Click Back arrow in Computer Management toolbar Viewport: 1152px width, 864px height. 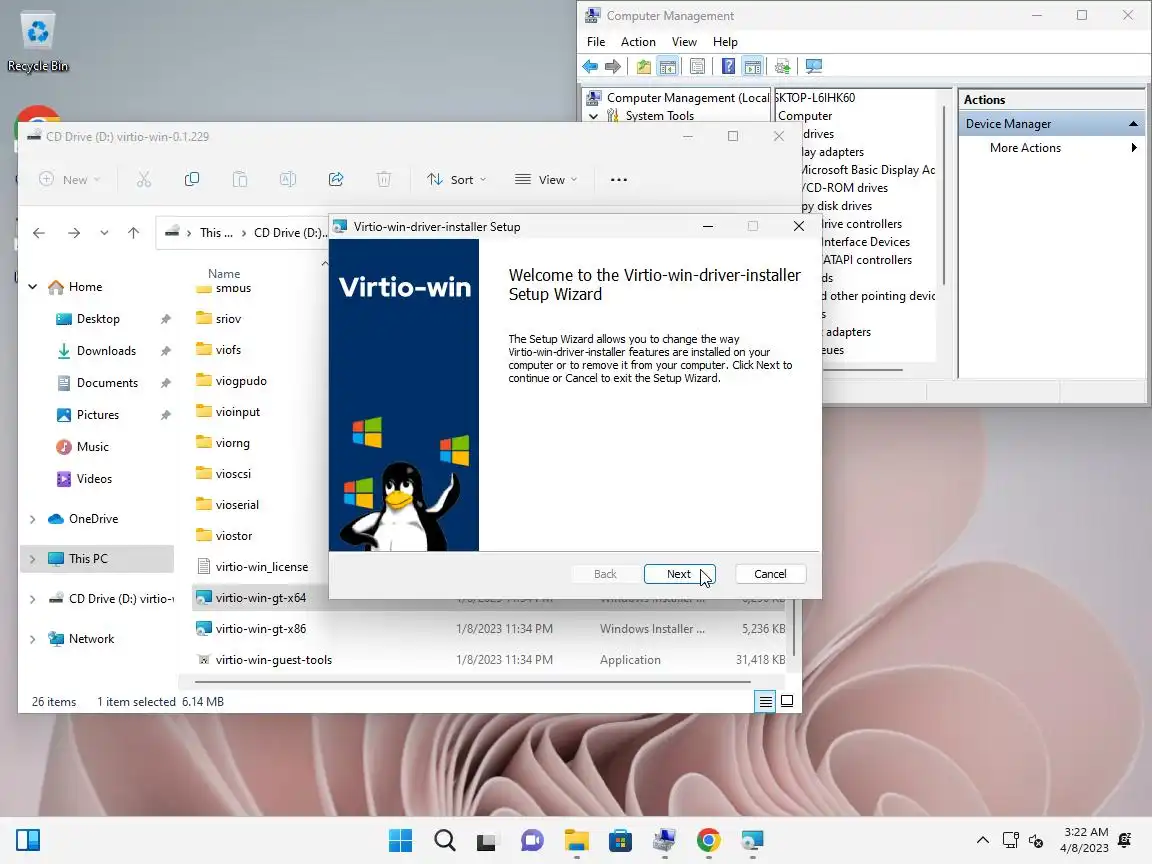(x=590, y=67)
